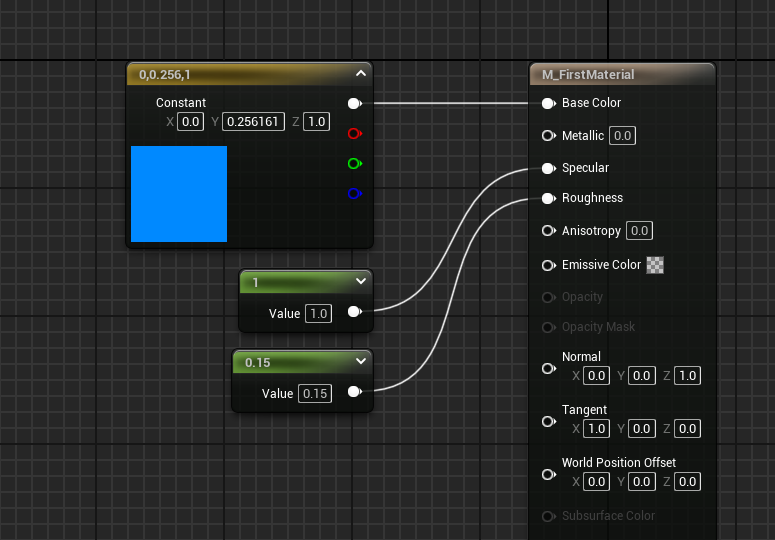This screenshot has width=775, height=540.
Task: Click the Tangent Z value field
Action: click(688, 428)
